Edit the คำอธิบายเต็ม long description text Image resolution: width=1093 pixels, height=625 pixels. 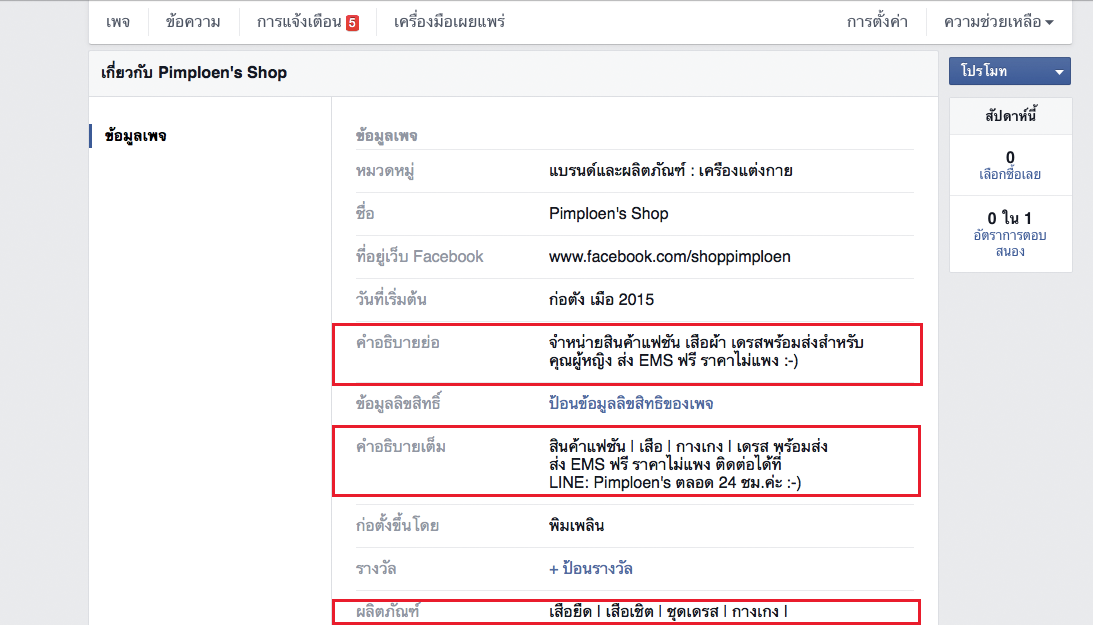point(688,464)
